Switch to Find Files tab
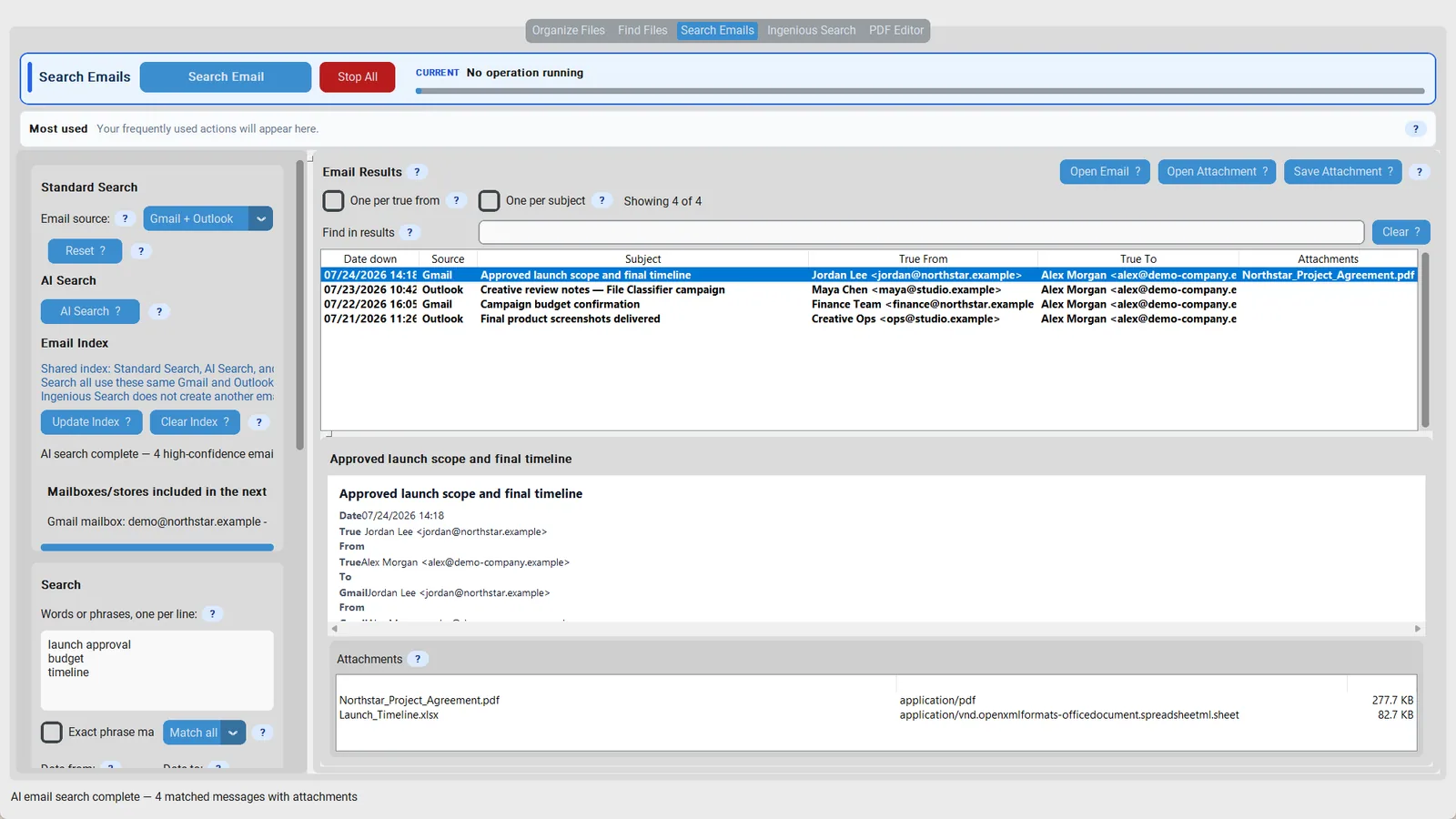The width and height of the screenshot is (1456, 819). click(642, 30)
